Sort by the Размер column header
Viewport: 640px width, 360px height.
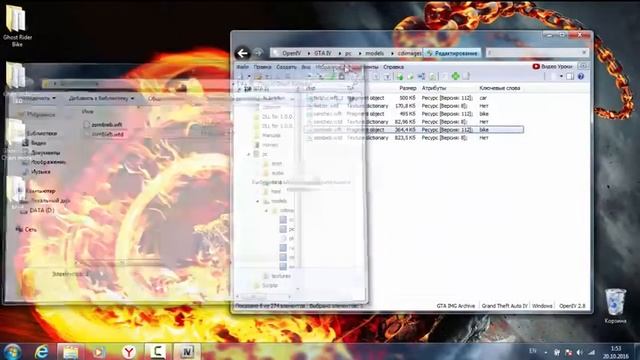click(x=407, y=88)
